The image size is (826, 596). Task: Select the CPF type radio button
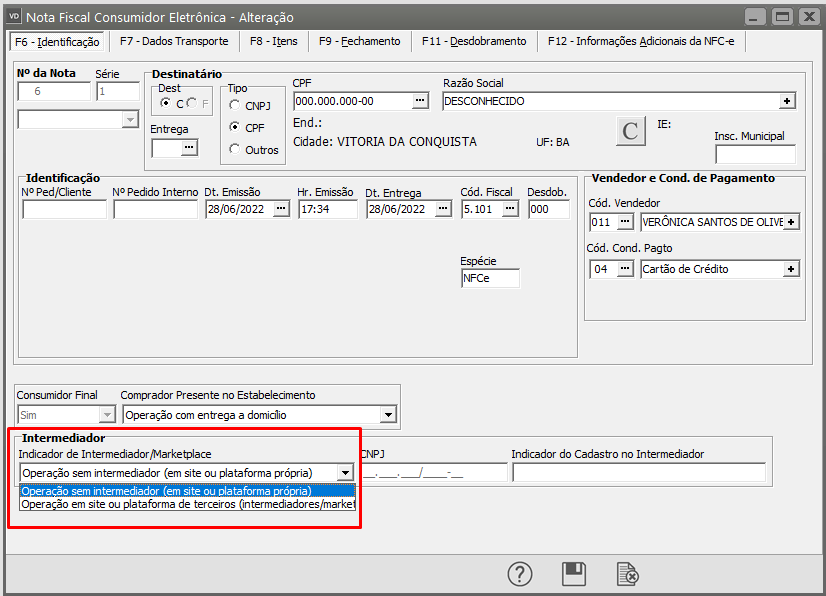pyautogui.click(x=235, y=127)
